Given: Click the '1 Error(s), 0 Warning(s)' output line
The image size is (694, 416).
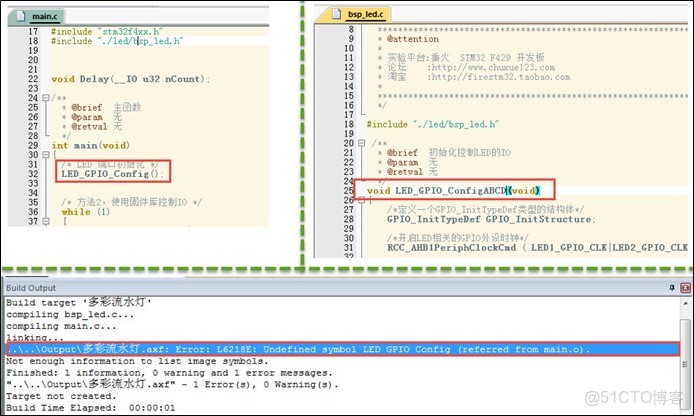Looking at the screenshot, I should pos(172,385).
